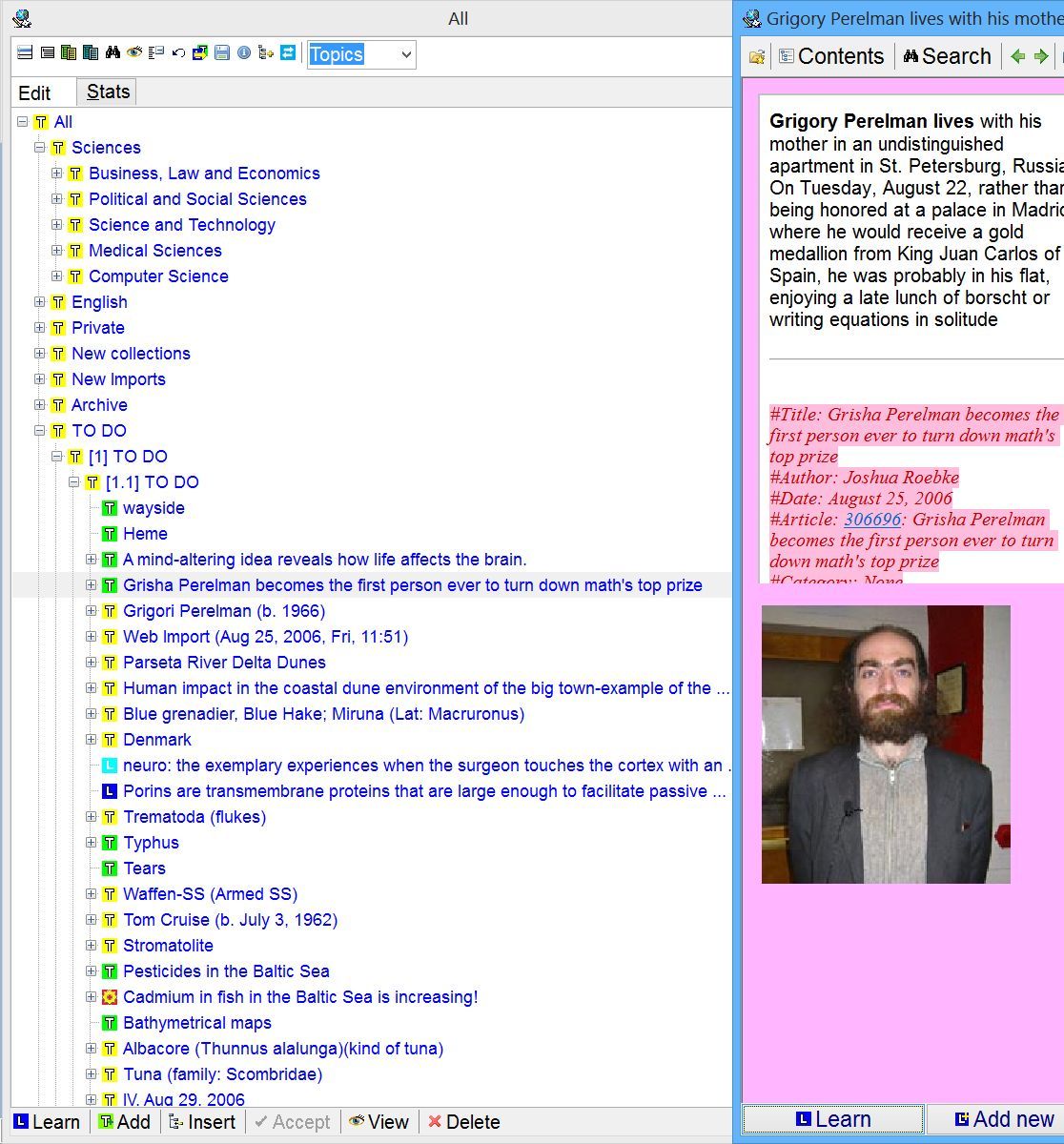Click the blue swap arrows toolbar icon
This screenshot has width=1064, height=1144.
[x=288, y=53]
